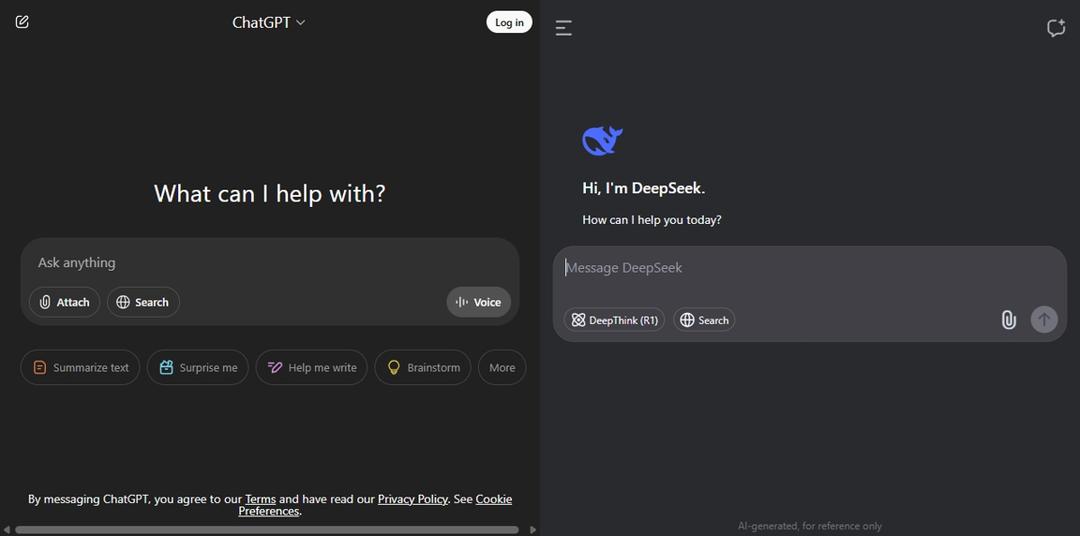Open the ChatGPT model selector dropdown
1080x536 pixels.
pyautogui.click(x=269, y=23)
